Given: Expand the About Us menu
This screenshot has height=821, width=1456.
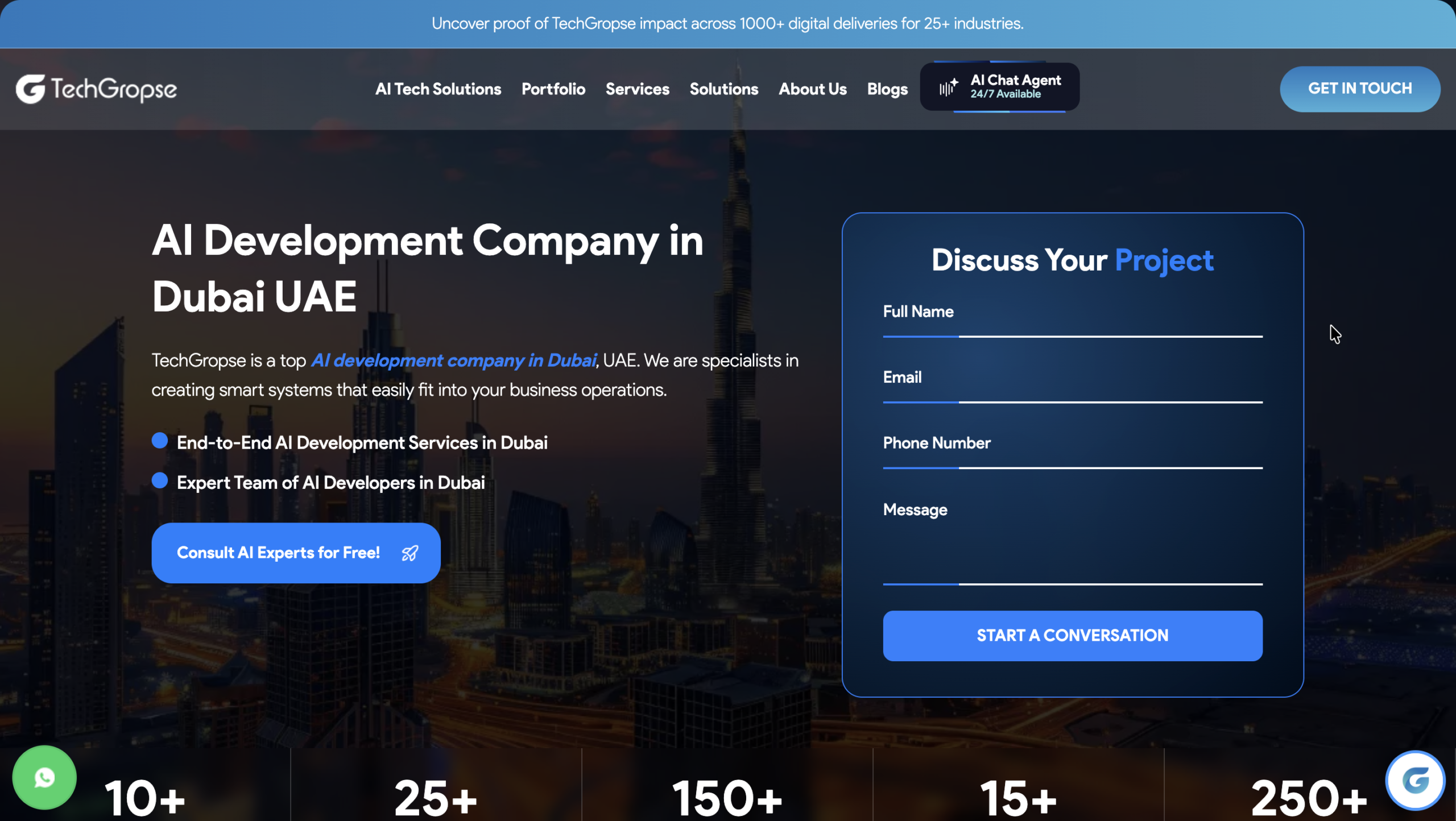Looking at the screenshot, I should coord(812,89).
